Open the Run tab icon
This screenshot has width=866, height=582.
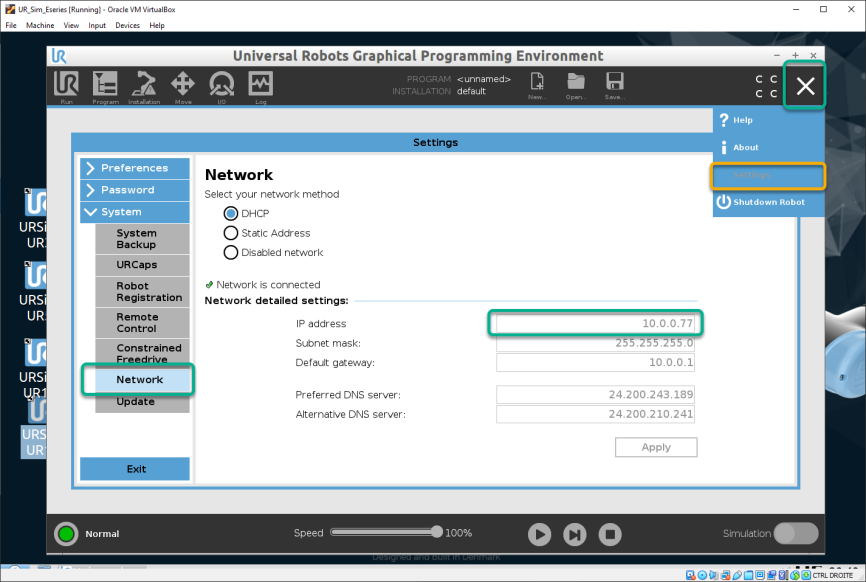click(66, 87)
